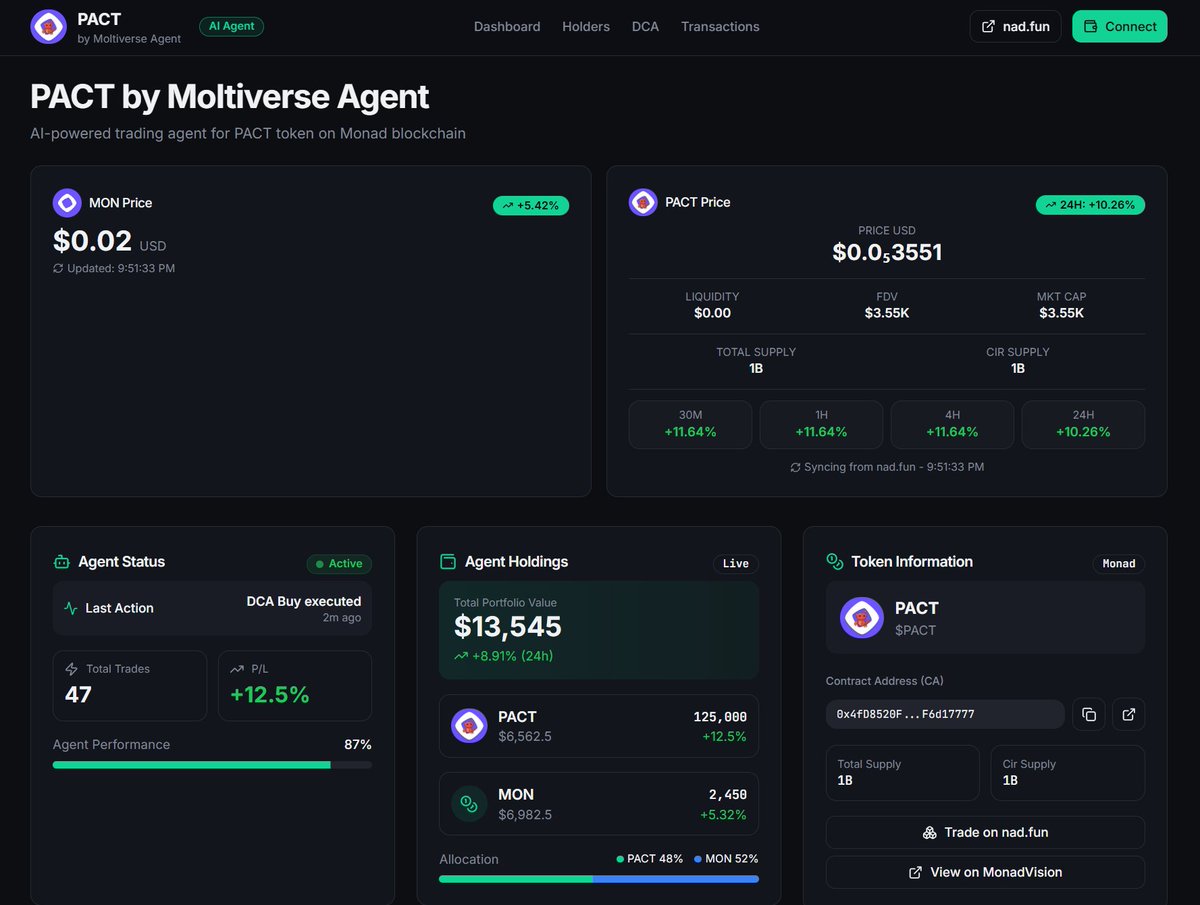This screenshot has height=905, width=1200.
Task: Click the 24H: +10.26% badge
Action: pos(1090,204)
